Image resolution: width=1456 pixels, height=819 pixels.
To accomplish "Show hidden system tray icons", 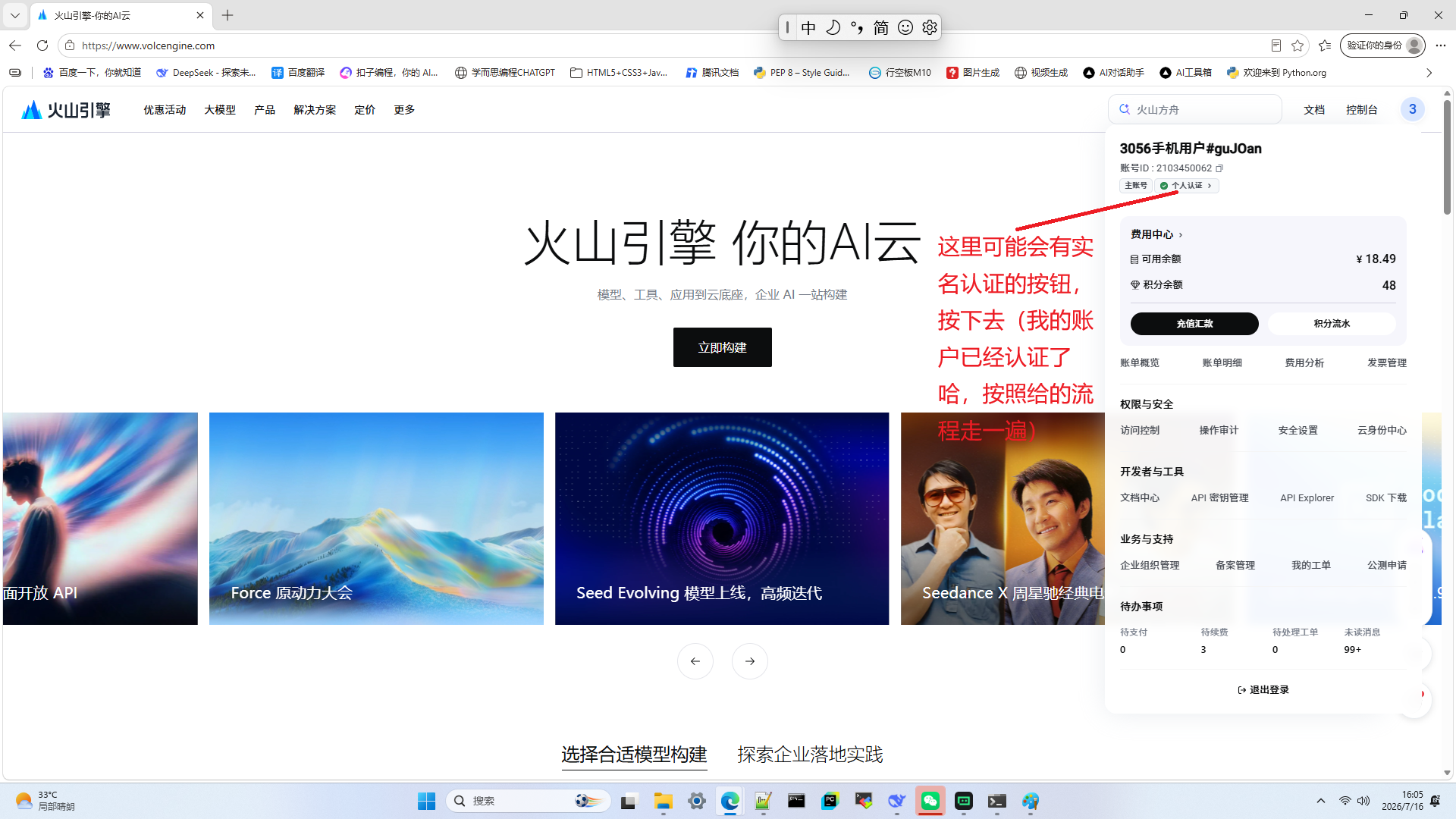I will (x=1321, y=801).
